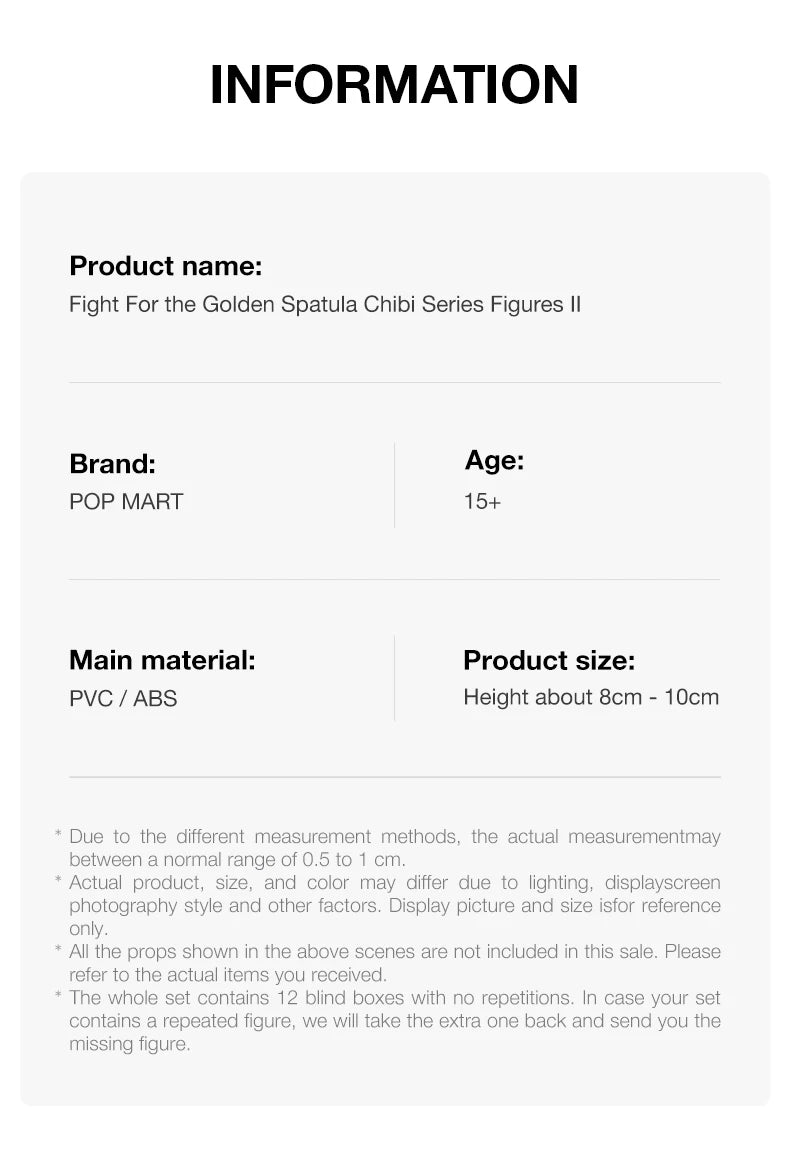
Task: Click the vertical divider between Brand and Age
Action: (x=395, y=485)
